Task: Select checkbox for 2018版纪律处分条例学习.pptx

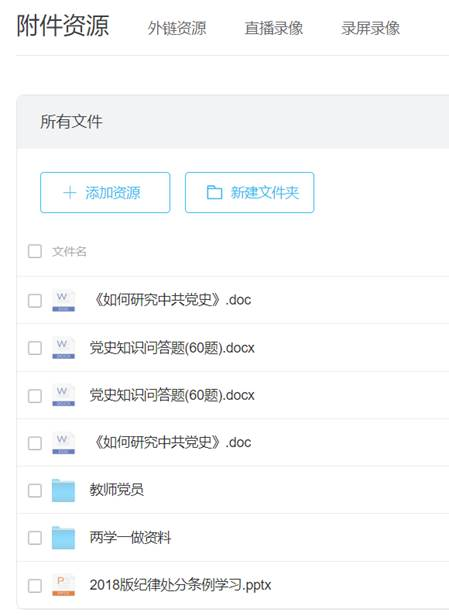Action: tap(35, 585)
